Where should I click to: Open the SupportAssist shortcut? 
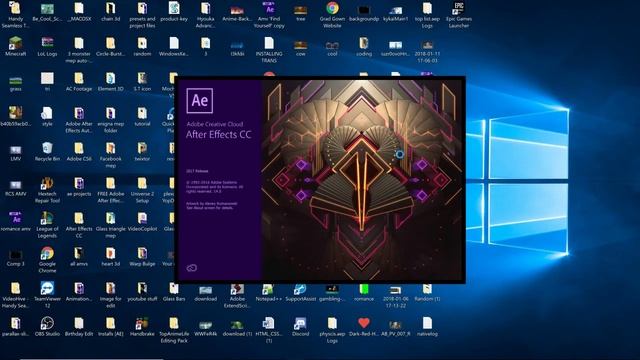[x=300, y=292]
